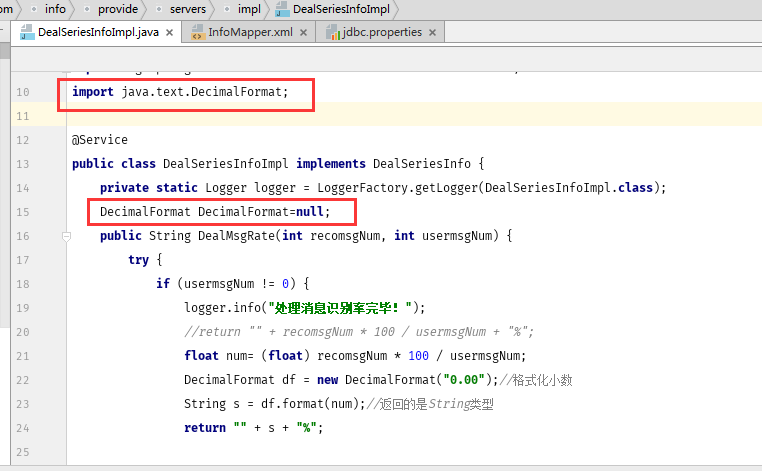The width and height of the screenshot is (762, 471).
Task: Click the DealSeriesInfoImpl class name in declaration
Action: click(x=225, y=164)
